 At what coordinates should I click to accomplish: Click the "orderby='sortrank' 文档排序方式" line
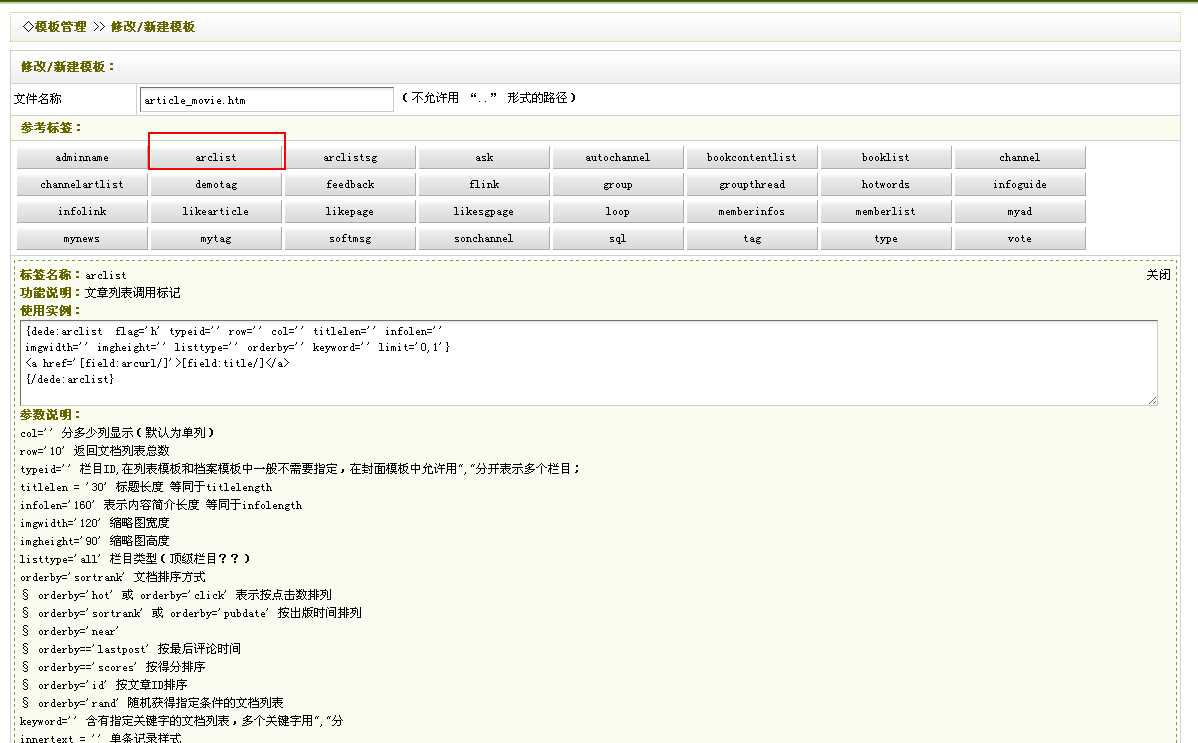(112, 576)
